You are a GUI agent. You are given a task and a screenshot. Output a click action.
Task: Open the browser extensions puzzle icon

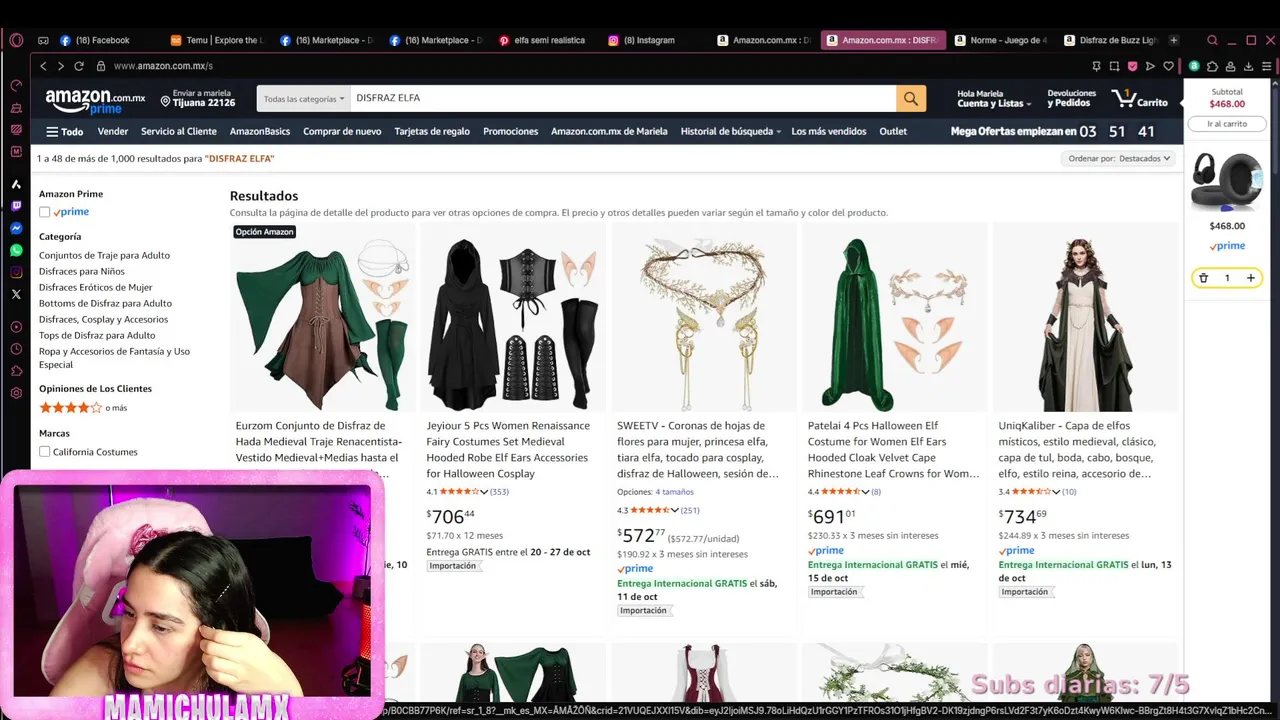tap(1212, 66)
